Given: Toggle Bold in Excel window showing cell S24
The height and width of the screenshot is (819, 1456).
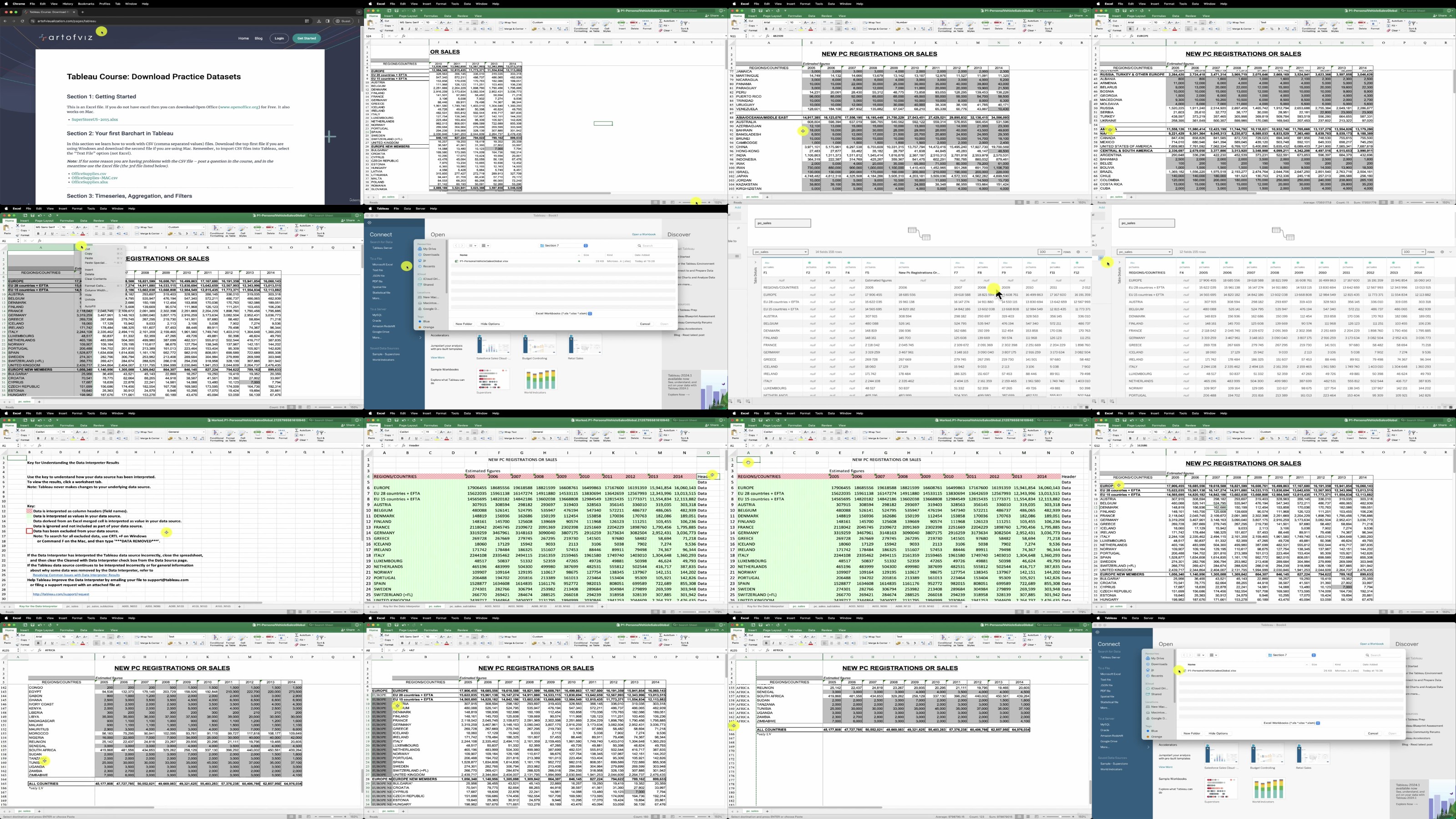Looking at the screenshot, I should 402,29.
